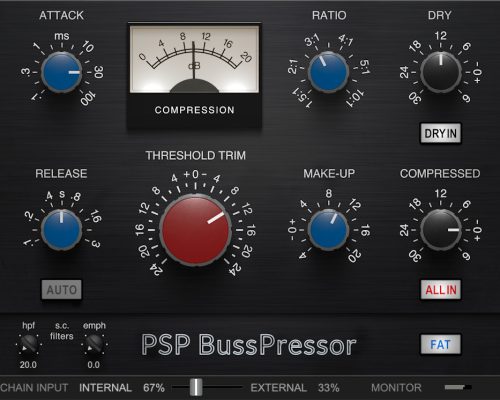Click the Internal/External chain input slider handle
The image size is (500, 400).
coord(196,387)
